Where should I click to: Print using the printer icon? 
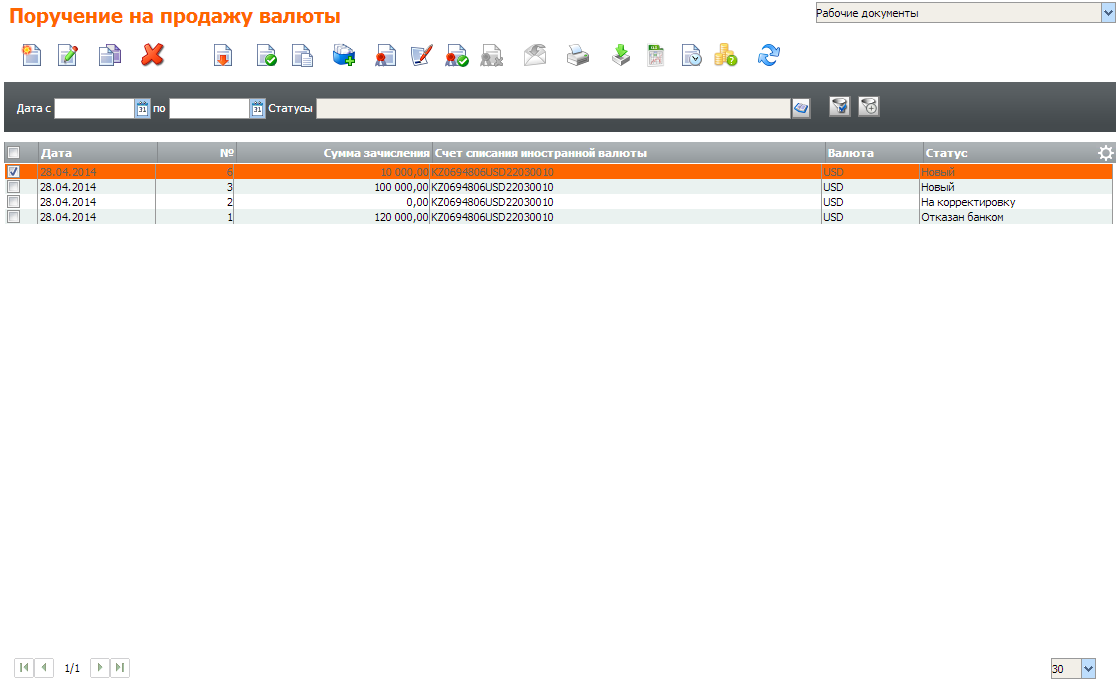point(577,55)
